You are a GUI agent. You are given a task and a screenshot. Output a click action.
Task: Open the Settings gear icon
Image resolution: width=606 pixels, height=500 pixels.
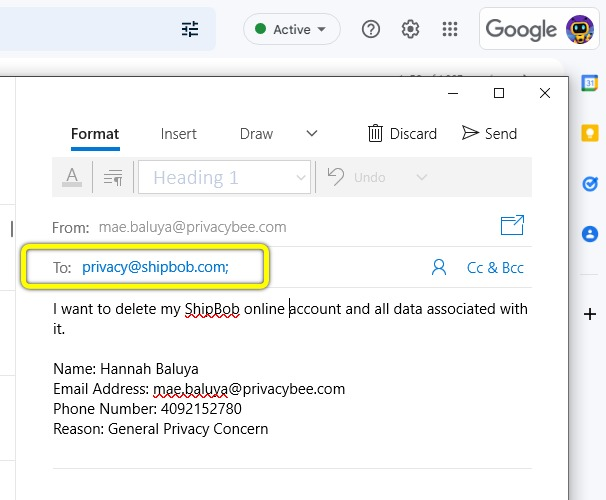[410, 29]
